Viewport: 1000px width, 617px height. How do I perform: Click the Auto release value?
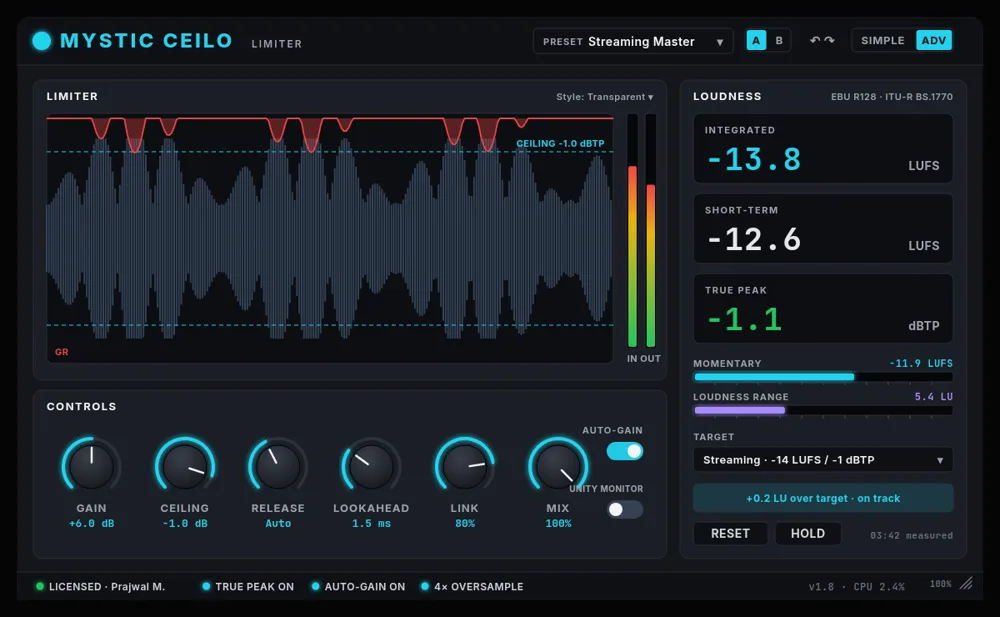[278, 523]
